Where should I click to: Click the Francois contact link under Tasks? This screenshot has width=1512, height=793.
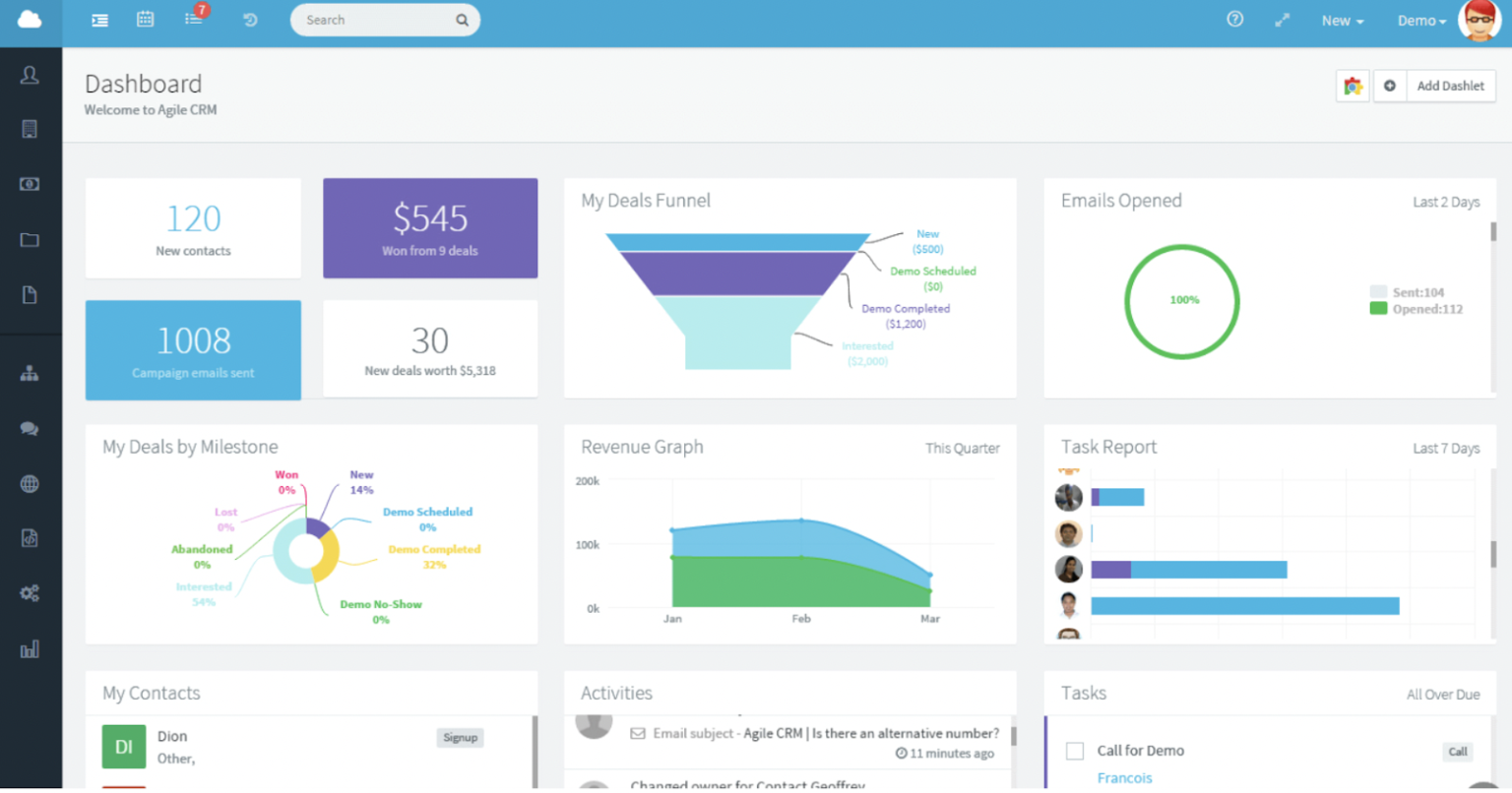(1124, 777)
